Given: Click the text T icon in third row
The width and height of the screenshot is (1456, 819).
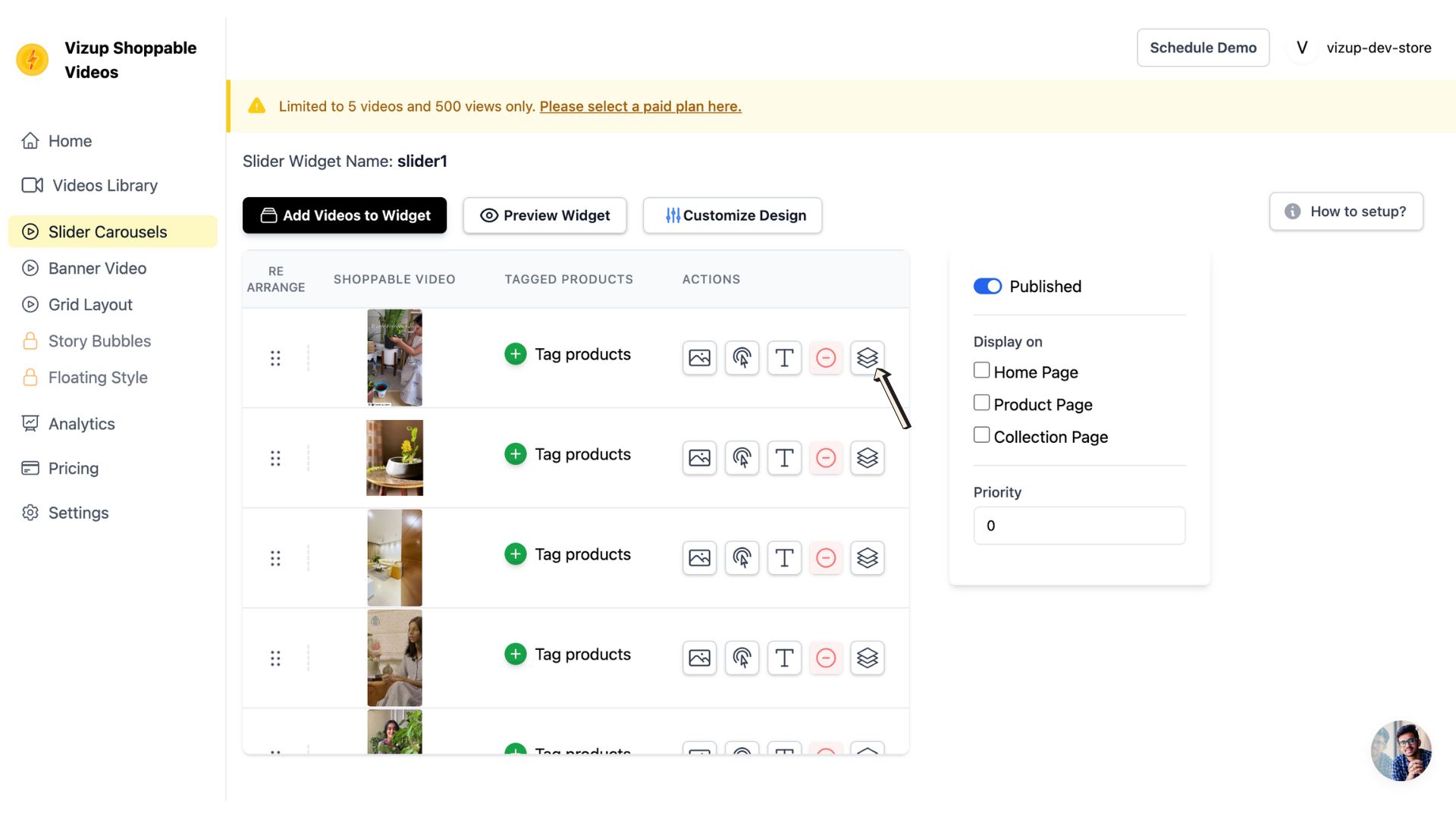Looking at the screenshot, I should (x=784, y=557).
